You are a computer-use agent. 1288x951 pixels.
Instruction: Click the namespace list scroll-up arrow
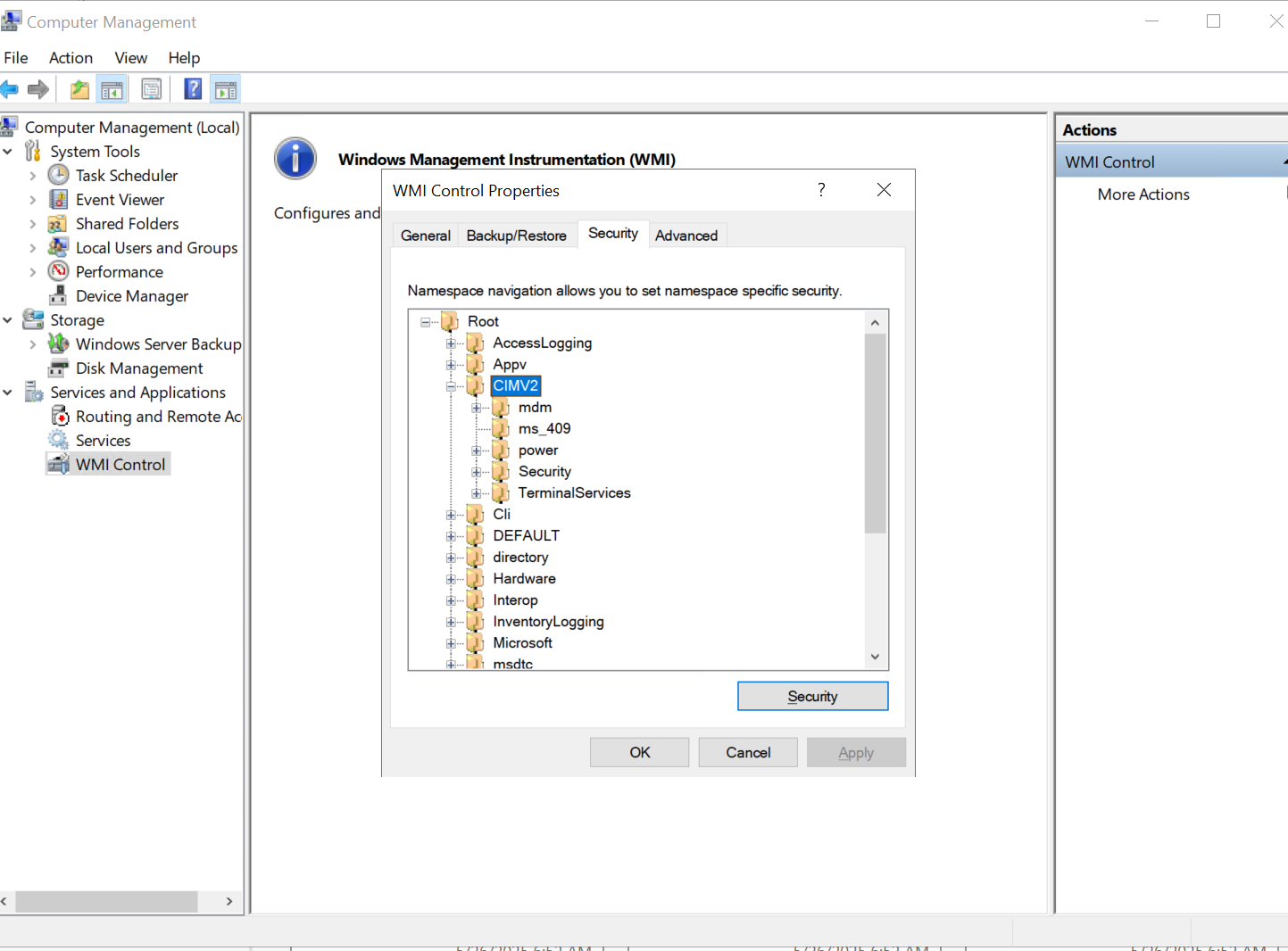875,323
